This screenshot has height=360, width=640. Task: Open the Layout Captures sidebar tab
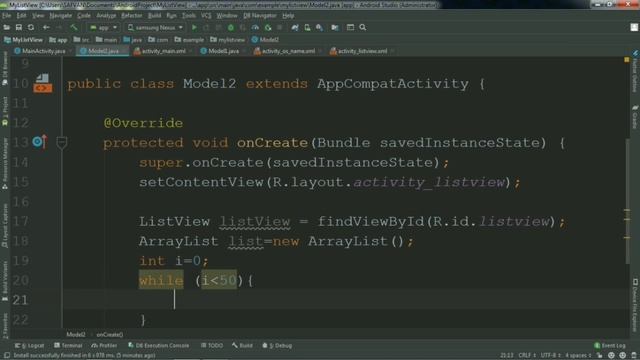[x=5, y=225]
